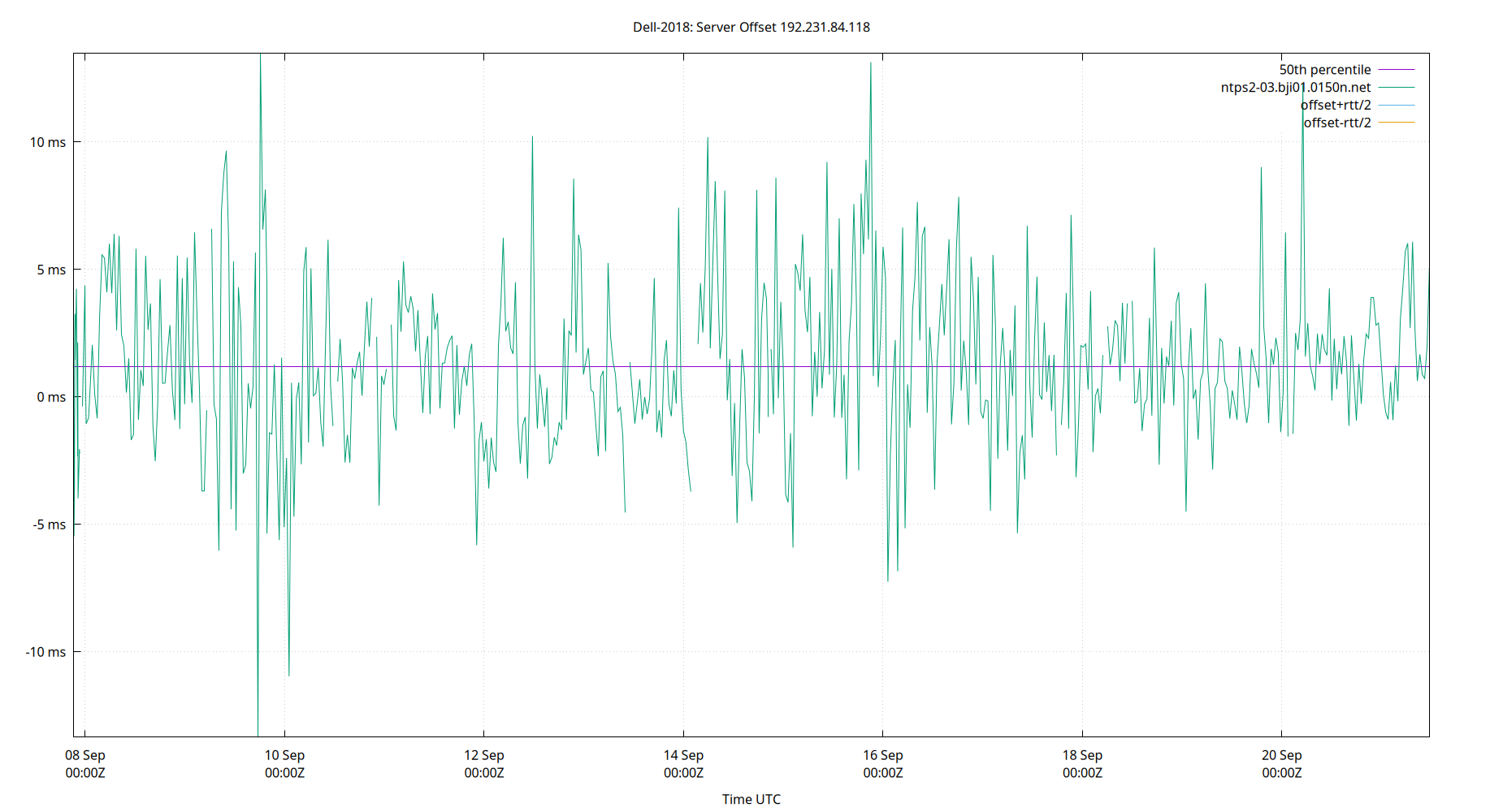Click the '-10 ms' y-axis label
Viewport: 1503px width, 812px height.
45,652
